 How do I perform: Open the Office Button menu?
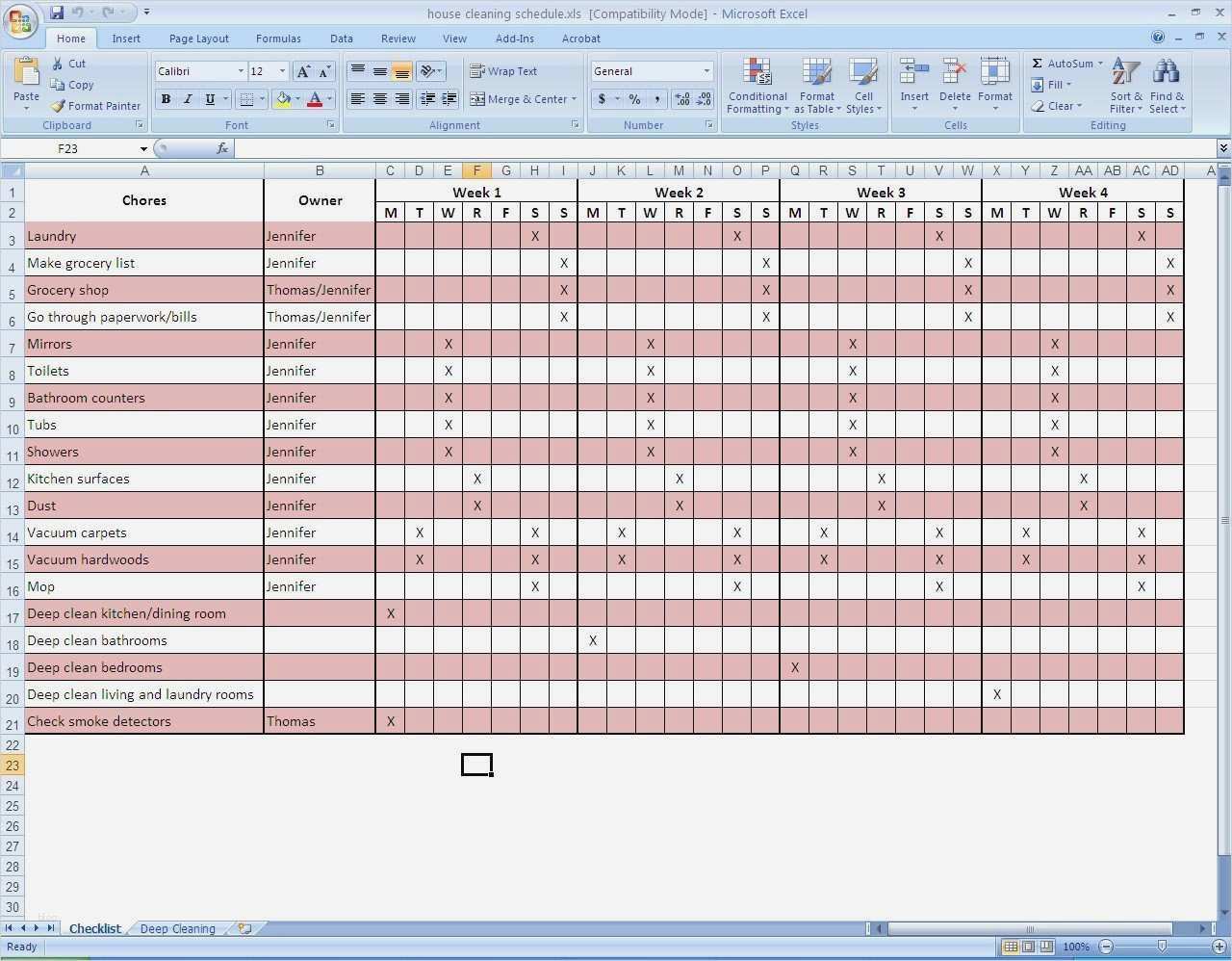tap(20, 21)
